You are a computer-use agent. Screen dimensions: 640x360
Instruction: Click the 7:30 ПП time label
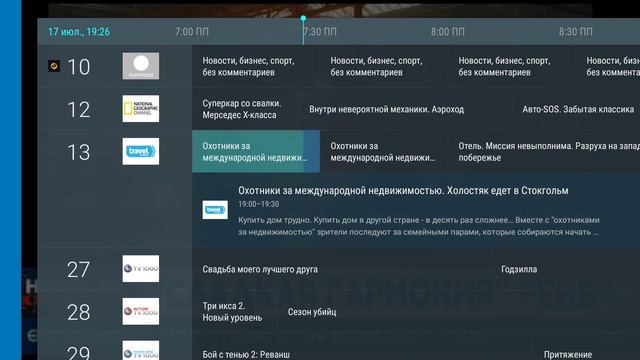[320, 32]
